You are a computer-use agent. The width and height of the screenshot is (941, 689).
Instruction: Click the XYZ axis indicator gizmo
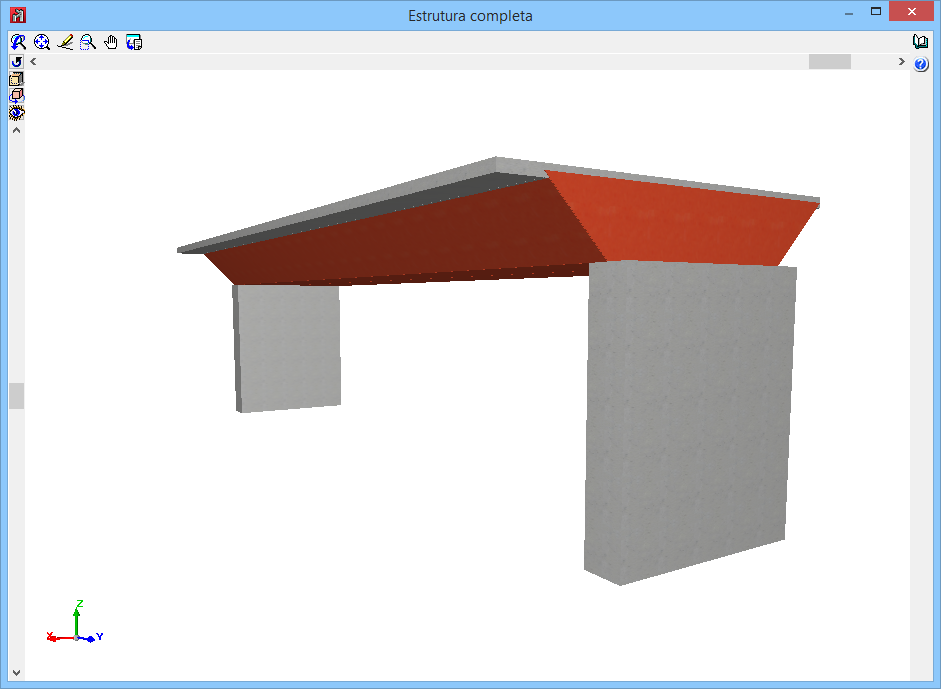[76, 622]
